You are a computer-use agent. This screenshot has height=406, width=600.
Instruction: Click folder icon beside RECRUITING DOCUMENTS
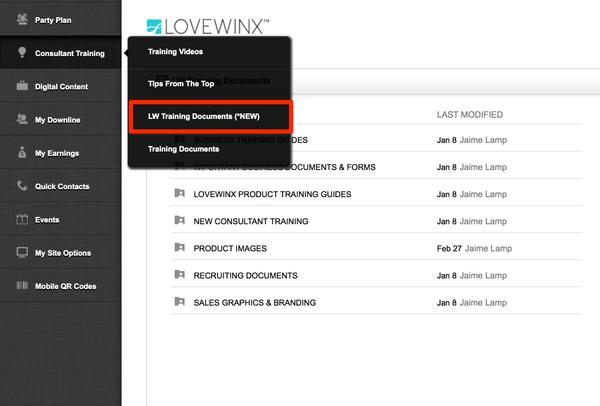(179, 275)
